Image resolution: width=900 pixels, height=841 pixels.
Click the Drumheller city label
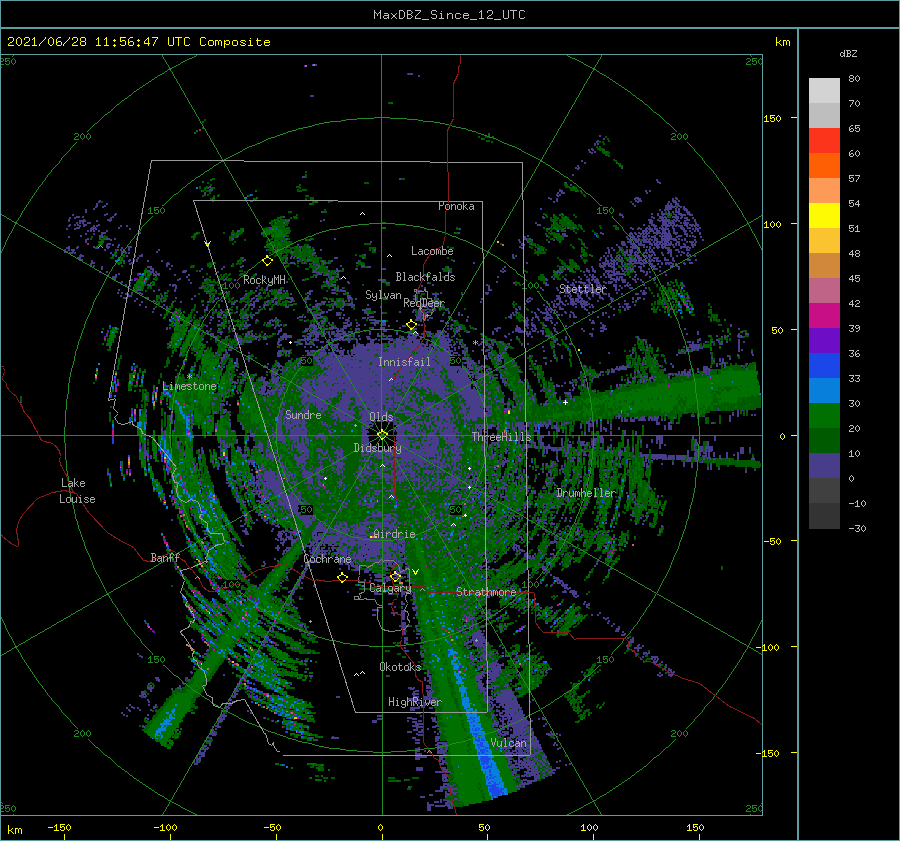pos(585,493)
